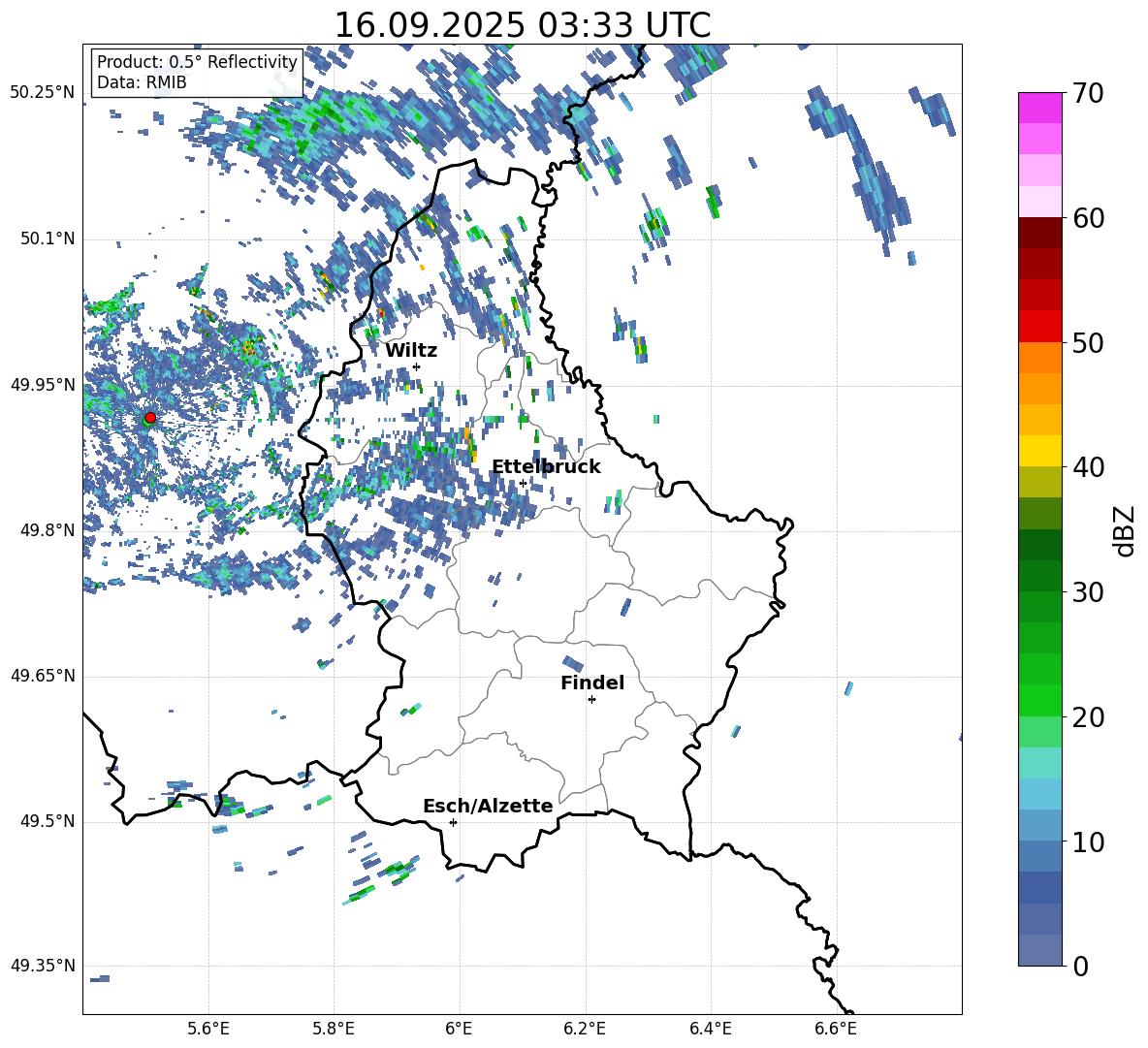Click the 49.95°N latitude label

[43, 385]
